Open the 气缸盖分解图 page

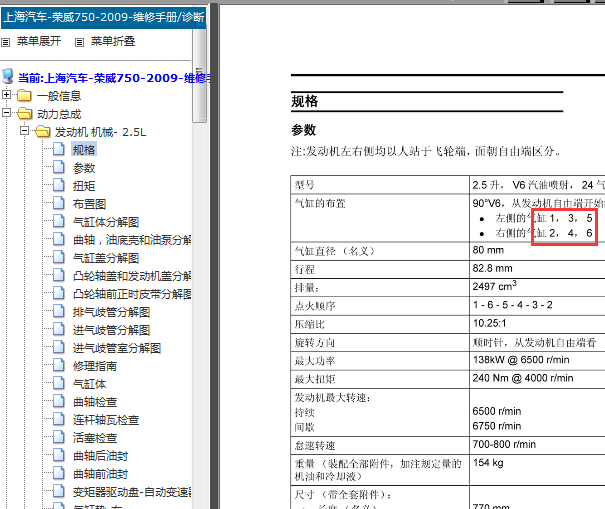[106, 258]
